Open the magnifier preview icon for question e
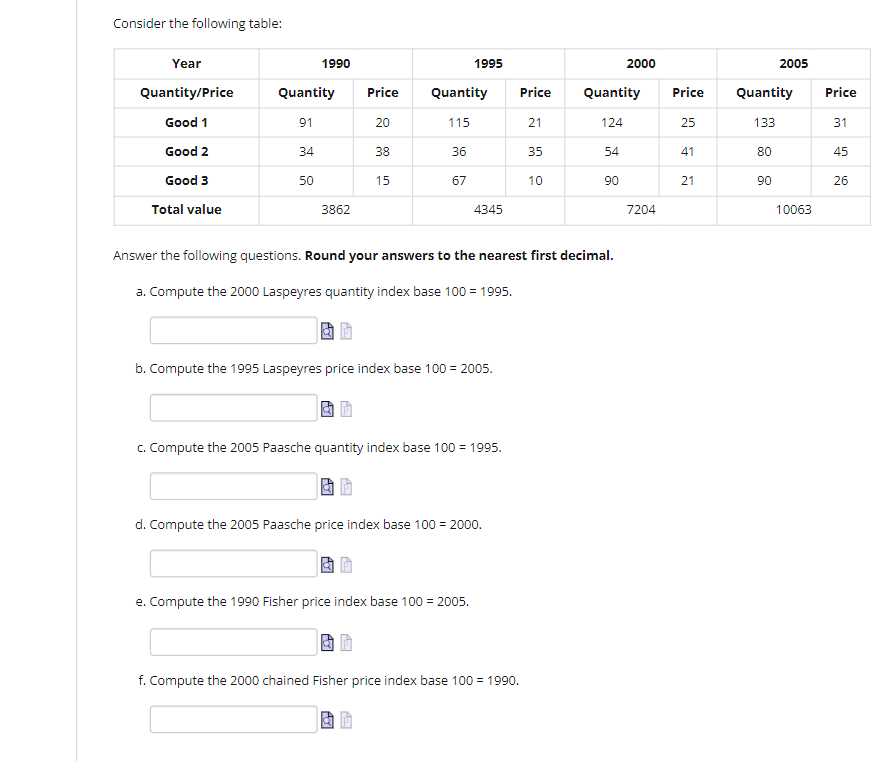886x763 pixels. 327,643
